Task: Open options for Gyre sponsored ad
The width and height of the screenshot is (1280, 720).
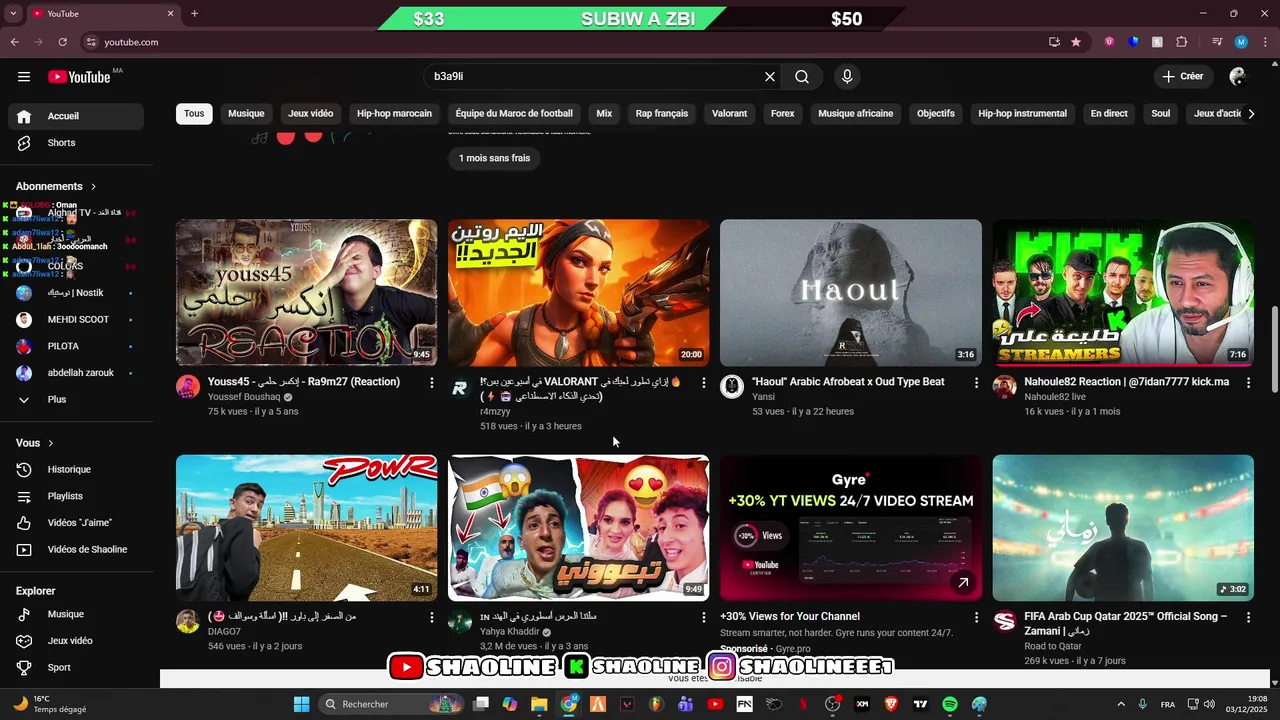Action: pyautogui.click(x=976, y=618)
